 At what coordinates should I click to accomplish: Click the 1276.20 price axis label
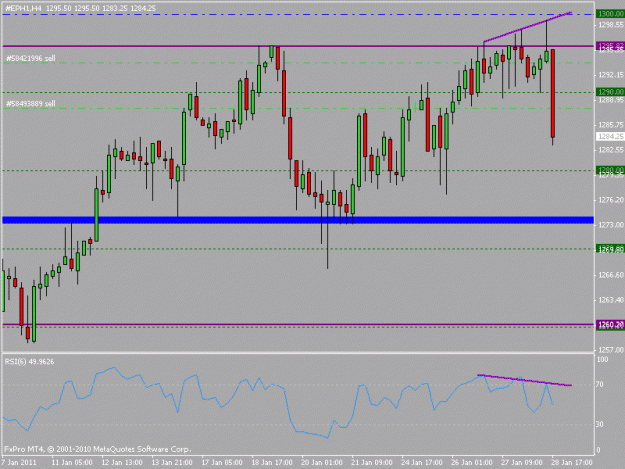pyautogui.click(x=610, y=200)
